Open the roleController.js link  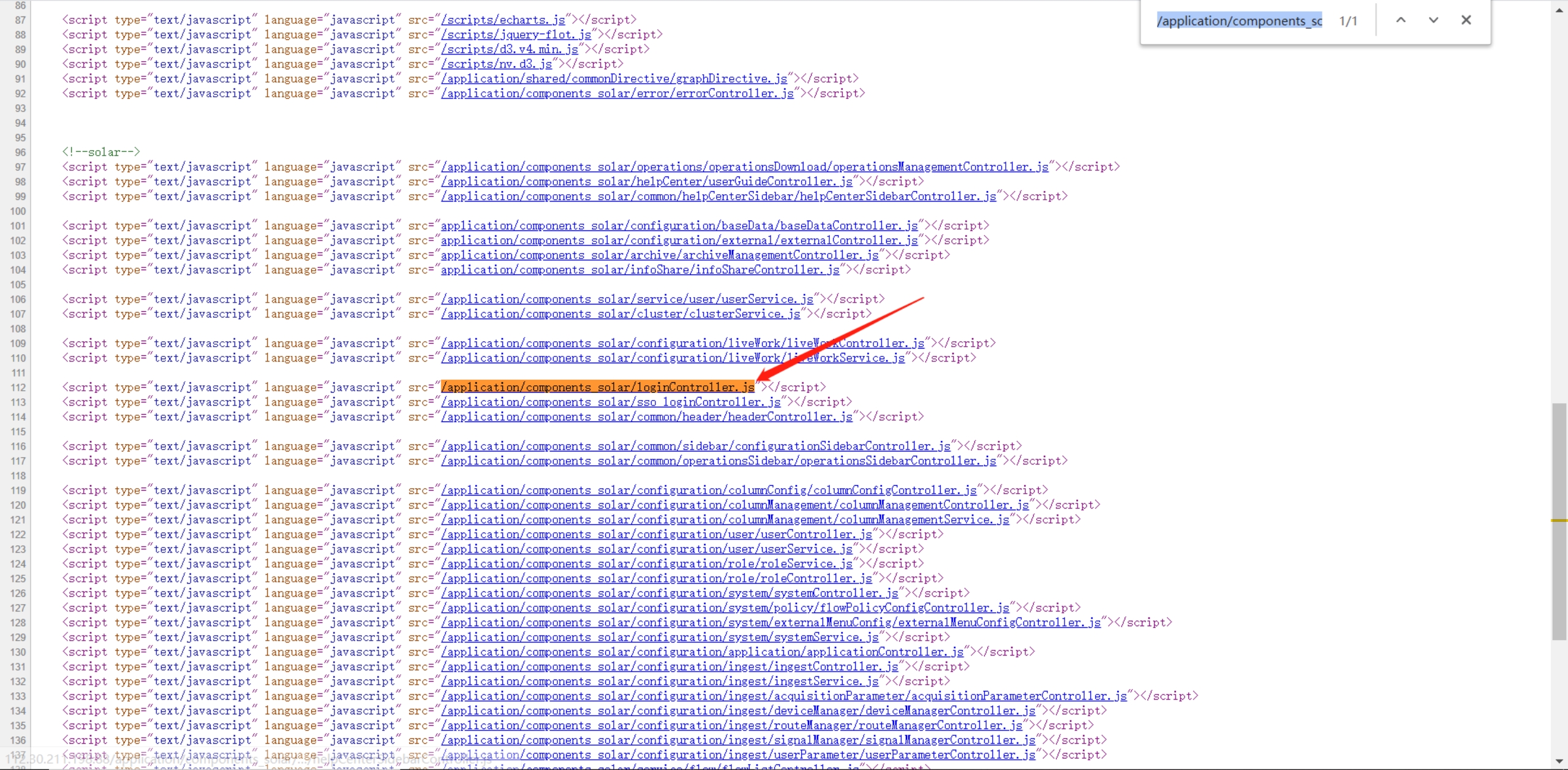point(656,578)
